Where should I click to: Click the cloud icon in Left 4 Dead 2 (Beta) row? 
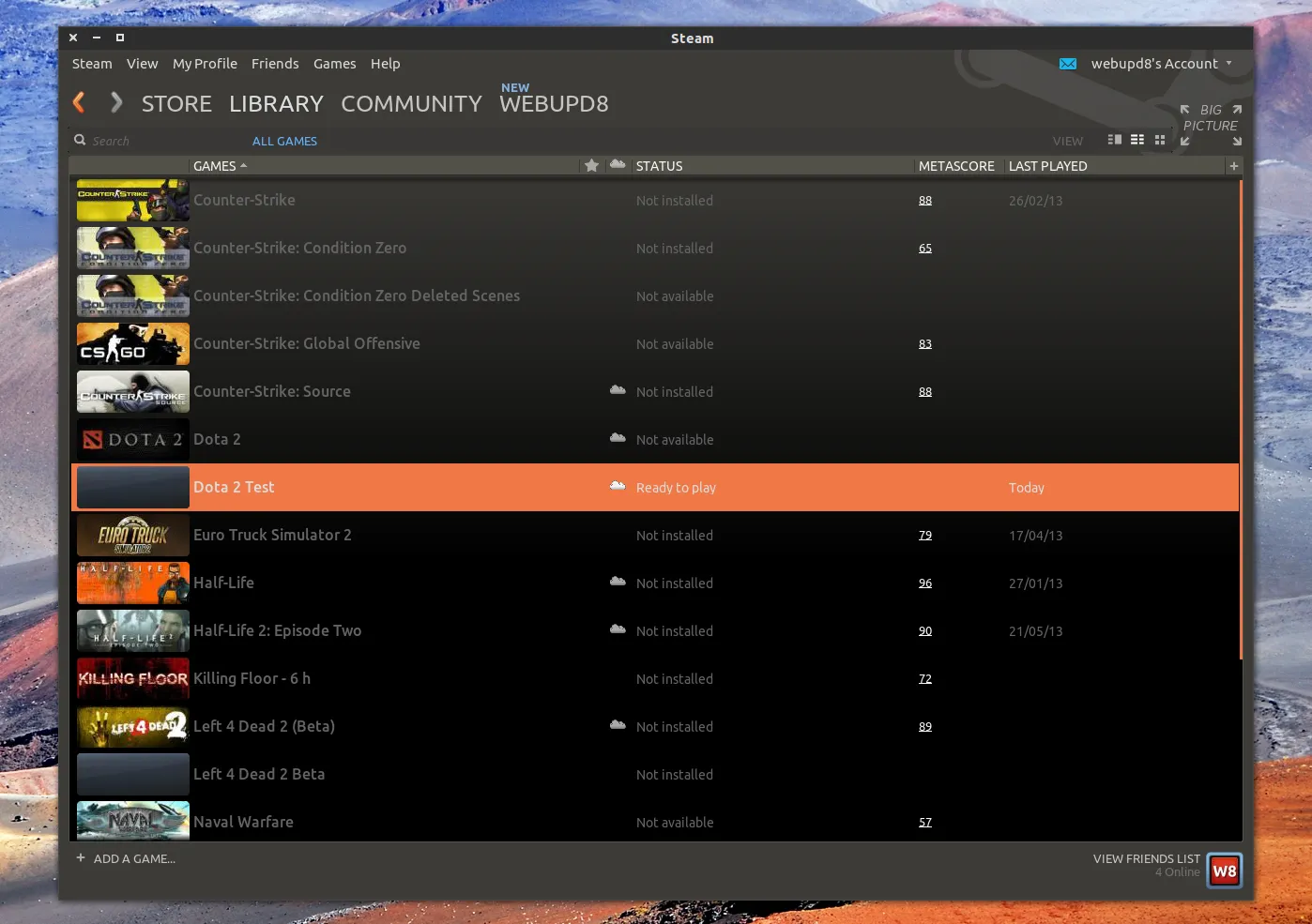(x=618, y=725)
